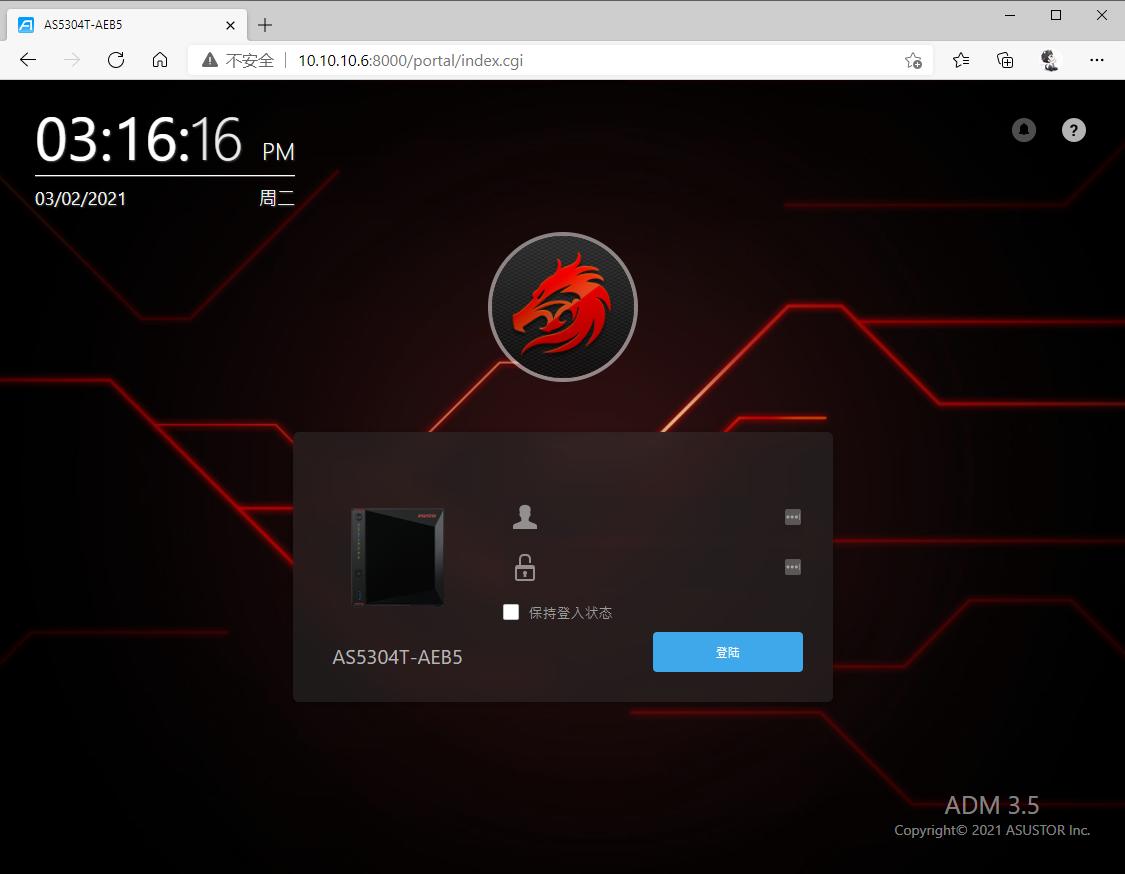
Task: Click the password lock icon
Action: tap(524, 567)
